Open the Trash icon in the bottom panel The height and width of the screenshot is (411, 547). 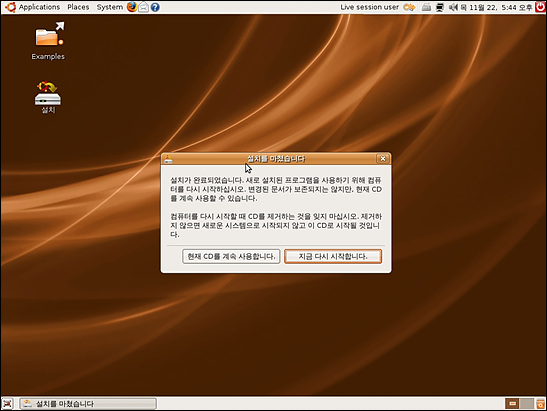[x=540, y=404]
